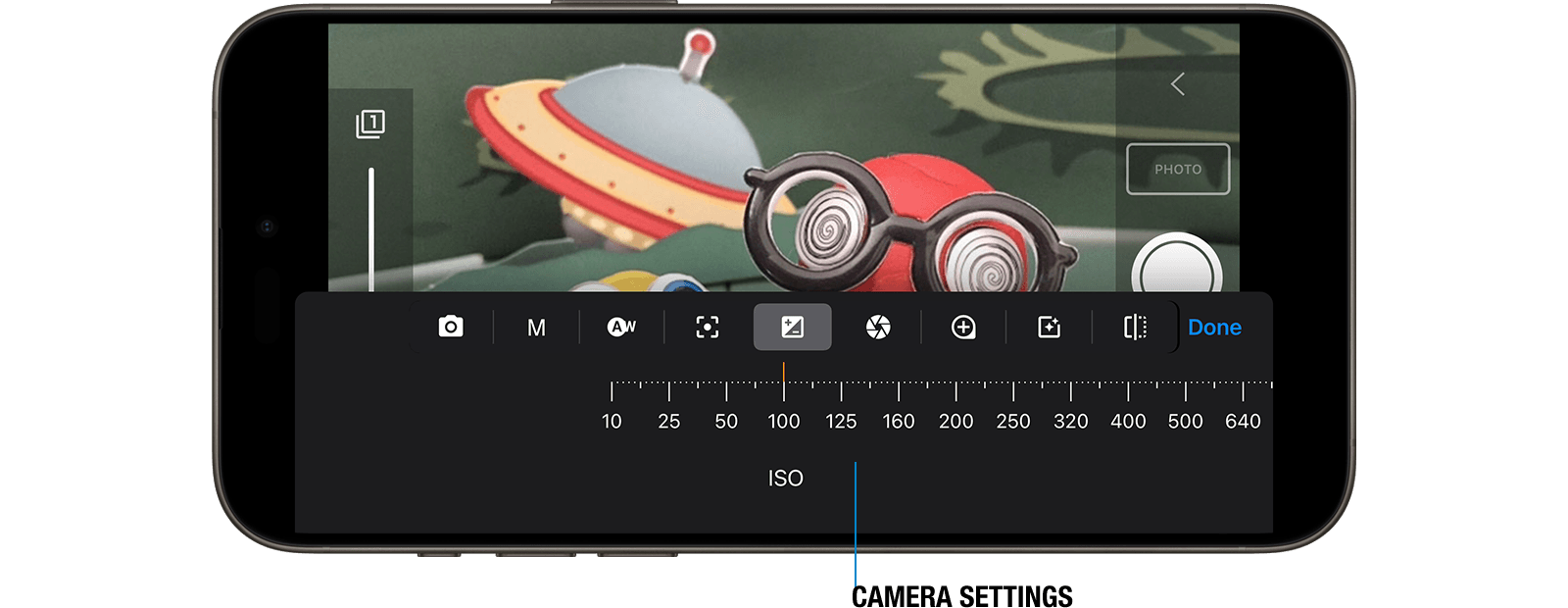Image resolution: width=1568 pixels, height=608 pixels.
Task: Toggle the mirror flip icon
Action: 1135,327
